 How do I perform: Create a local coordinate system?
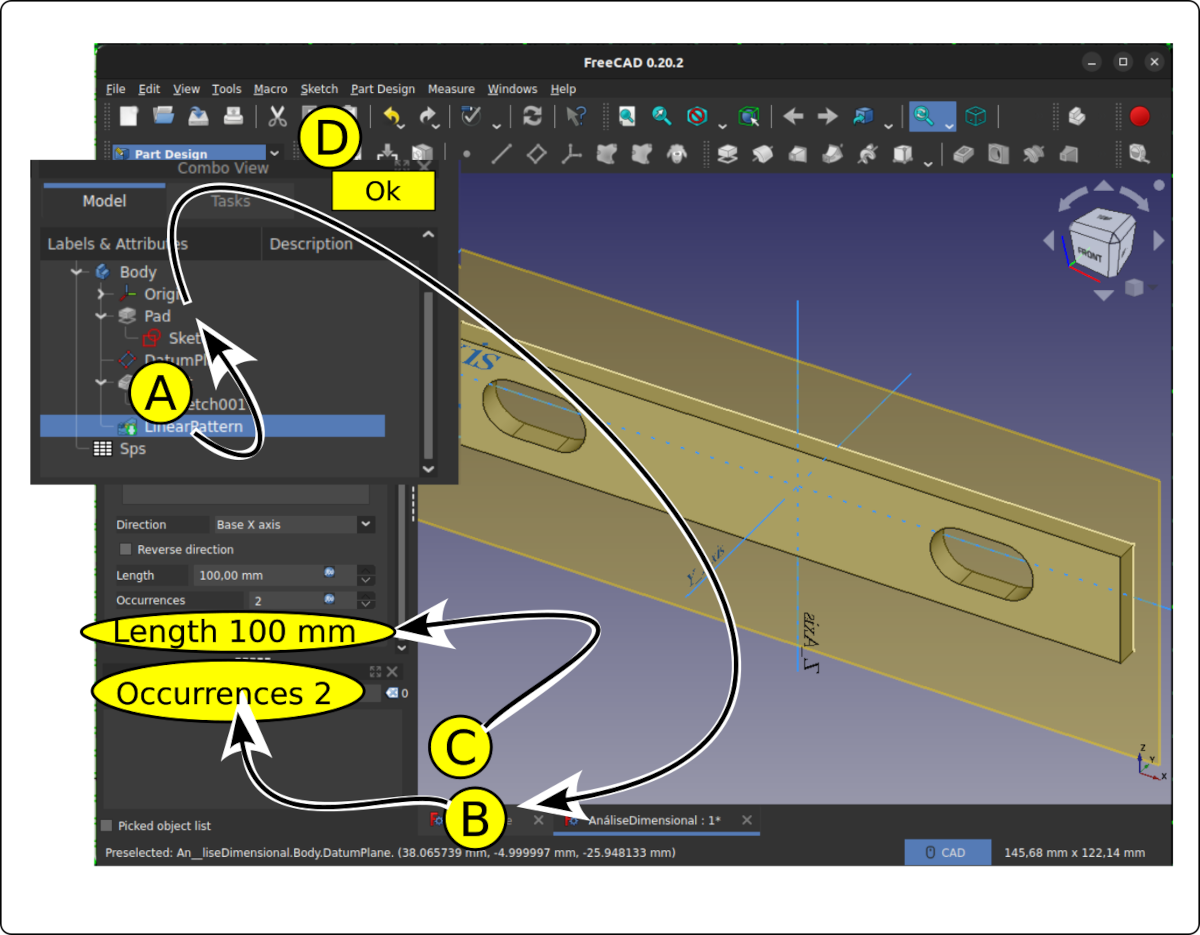pyautogui.click(x=571, y=154)
